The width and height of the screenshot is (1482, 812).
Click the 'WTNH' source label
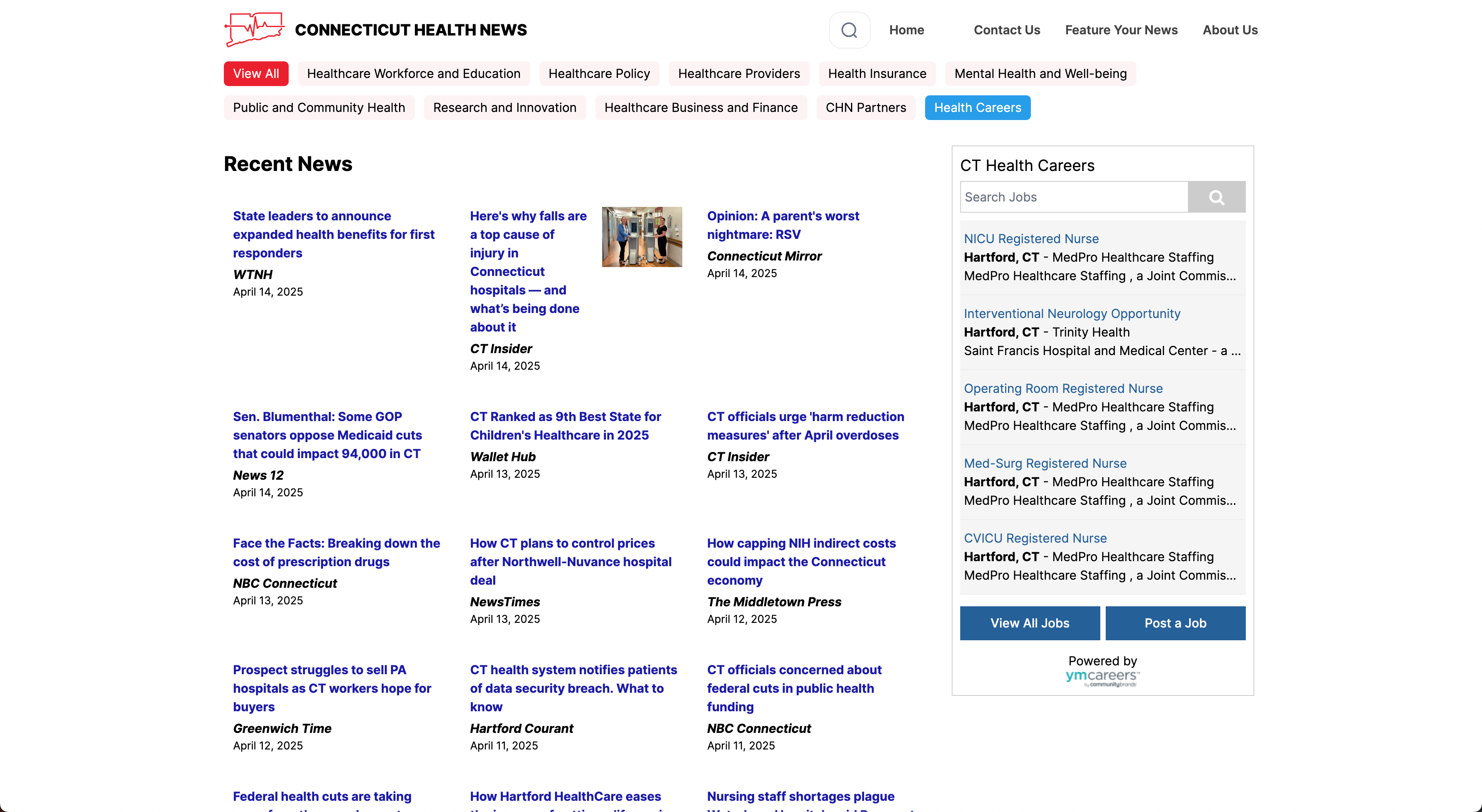tap(252, 275)
